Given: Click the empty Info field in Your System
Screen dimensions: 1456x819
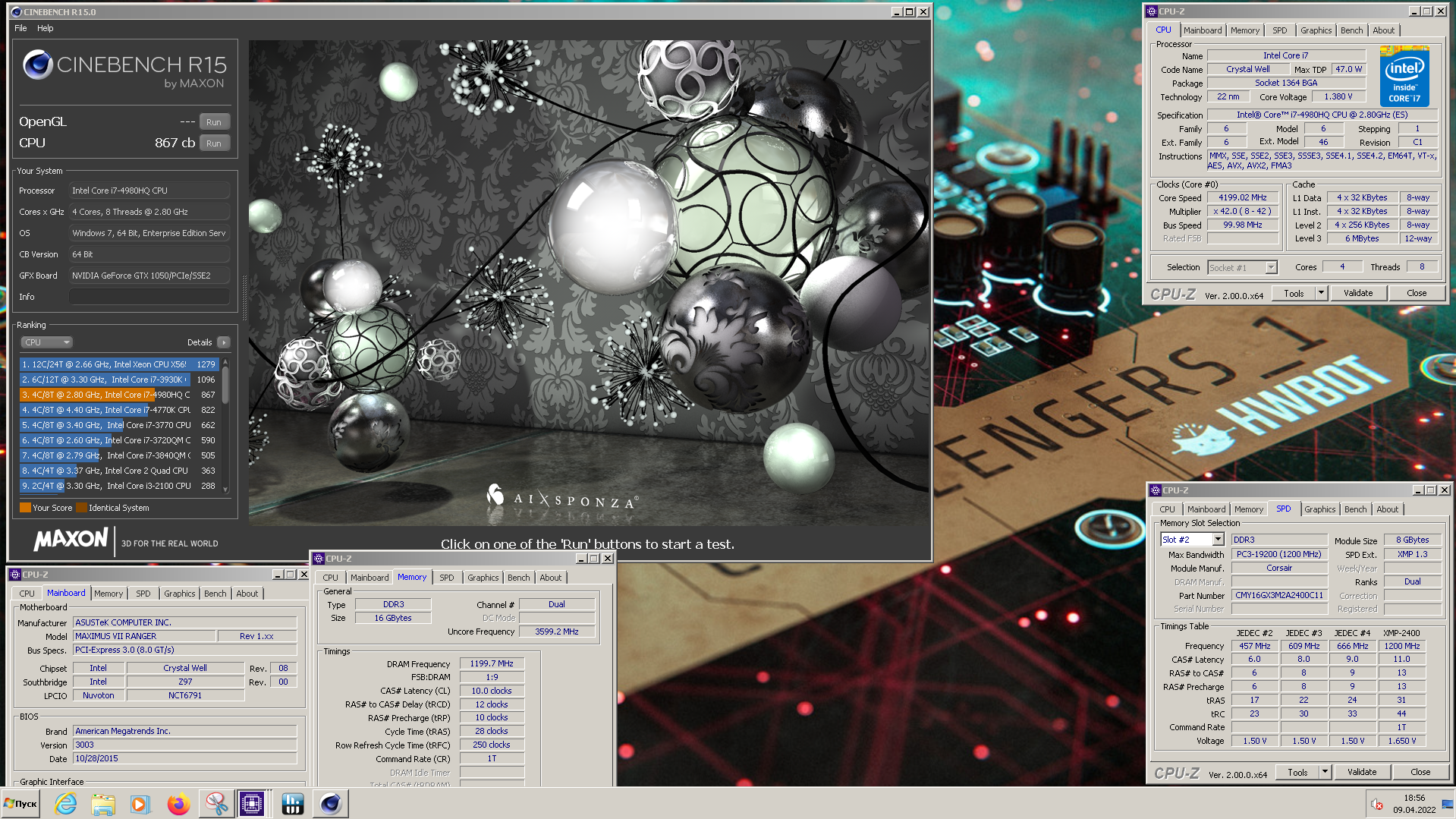Looking at the screenshot, I should [x=149, y=297].
